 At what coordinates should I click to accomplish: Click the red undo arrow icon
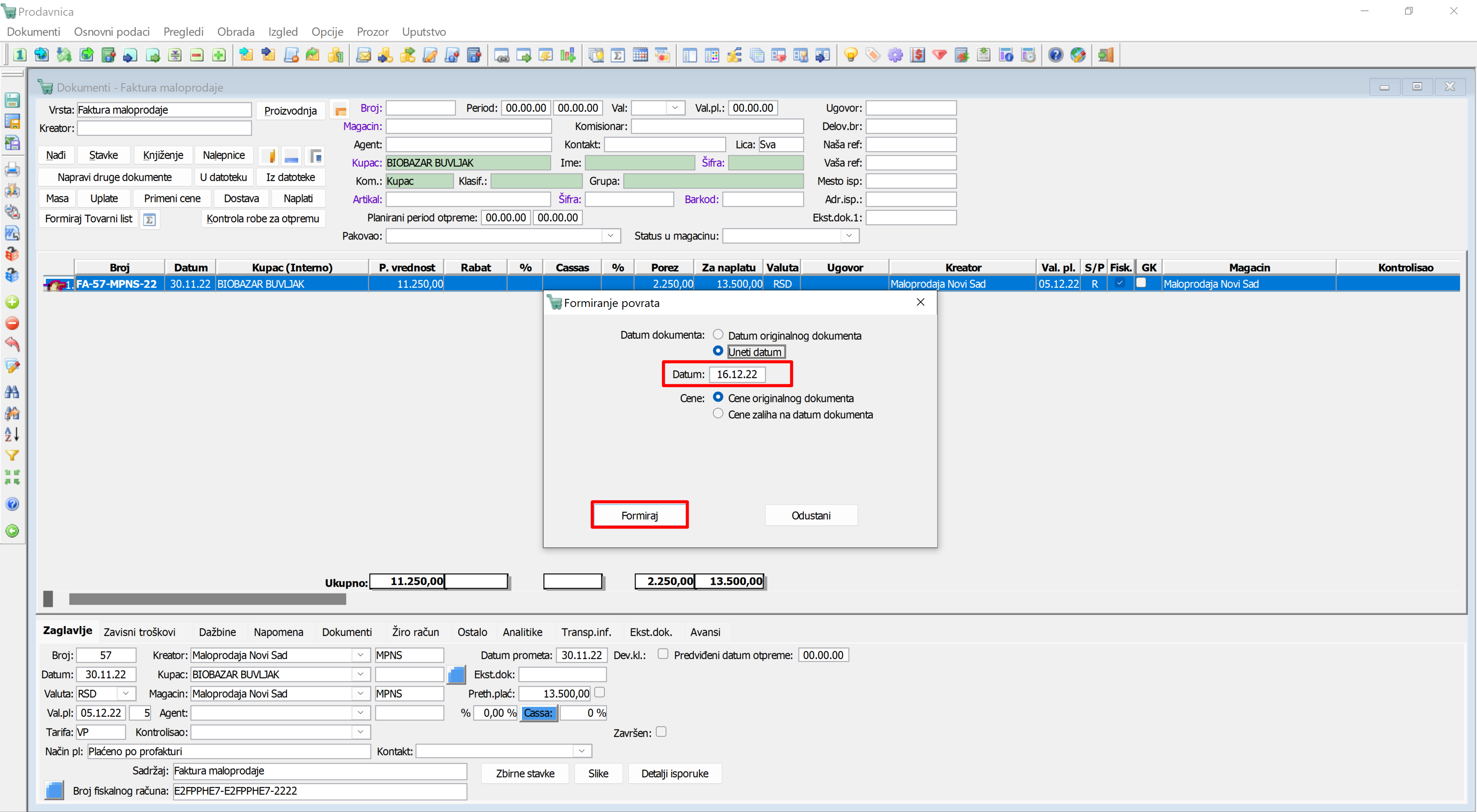[x=12, y=345]
